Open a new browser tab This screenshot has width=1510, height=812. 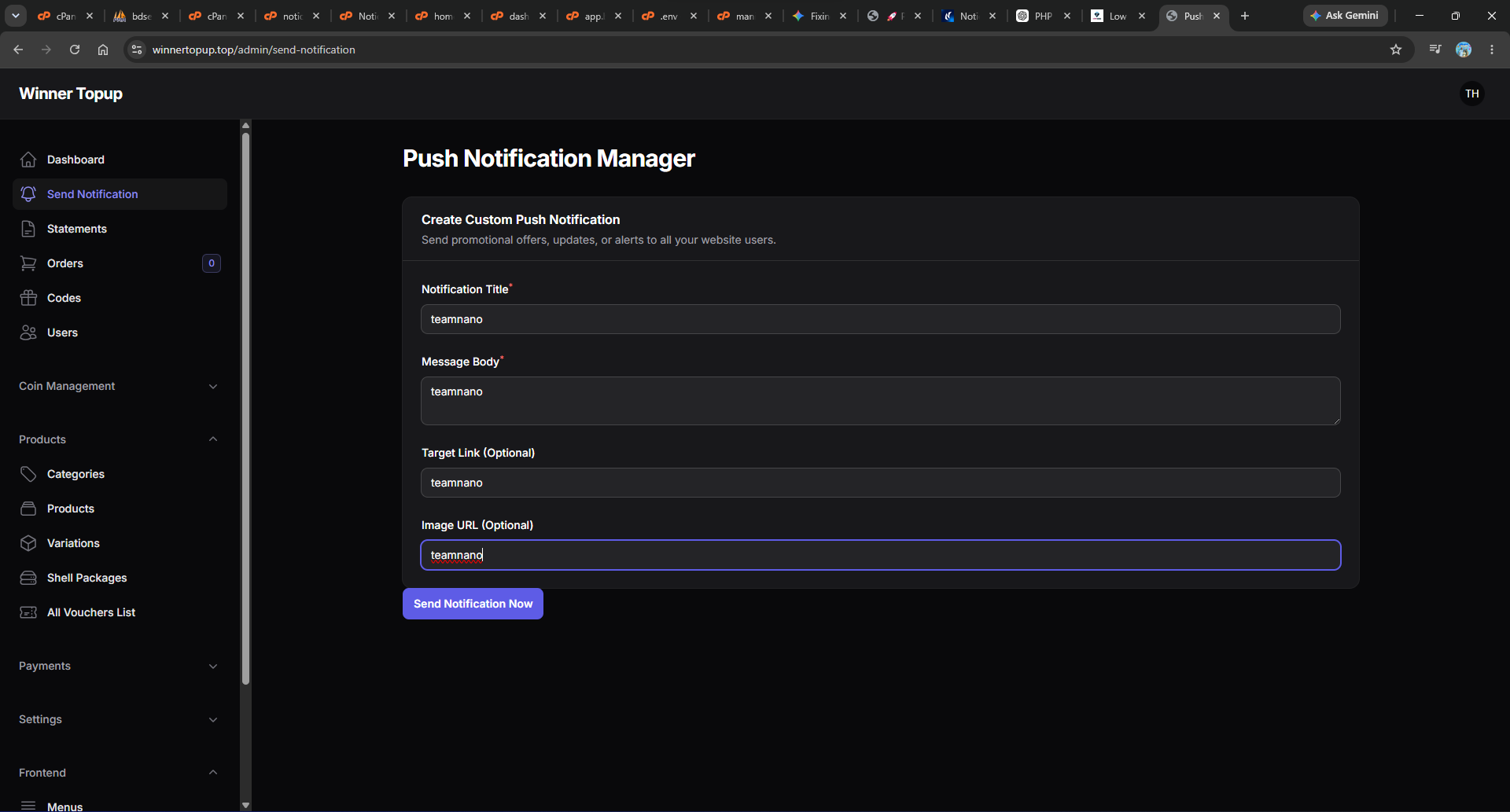1245,16
